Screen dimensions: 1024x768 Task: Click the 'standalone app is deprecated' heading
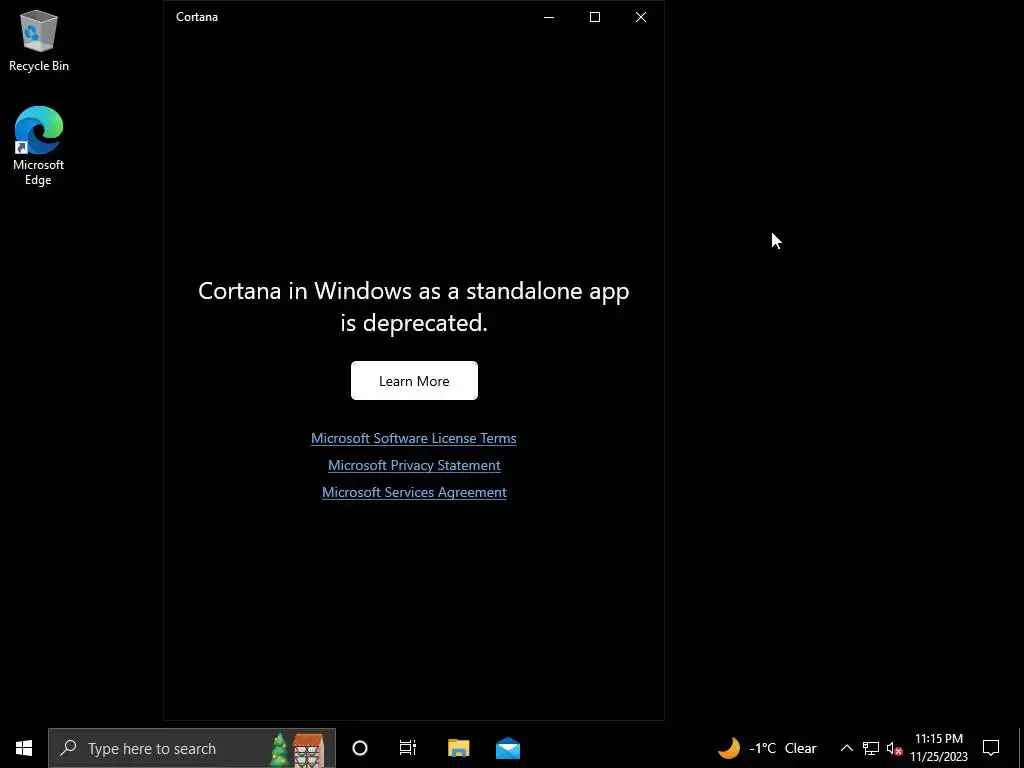click(413, 306)
